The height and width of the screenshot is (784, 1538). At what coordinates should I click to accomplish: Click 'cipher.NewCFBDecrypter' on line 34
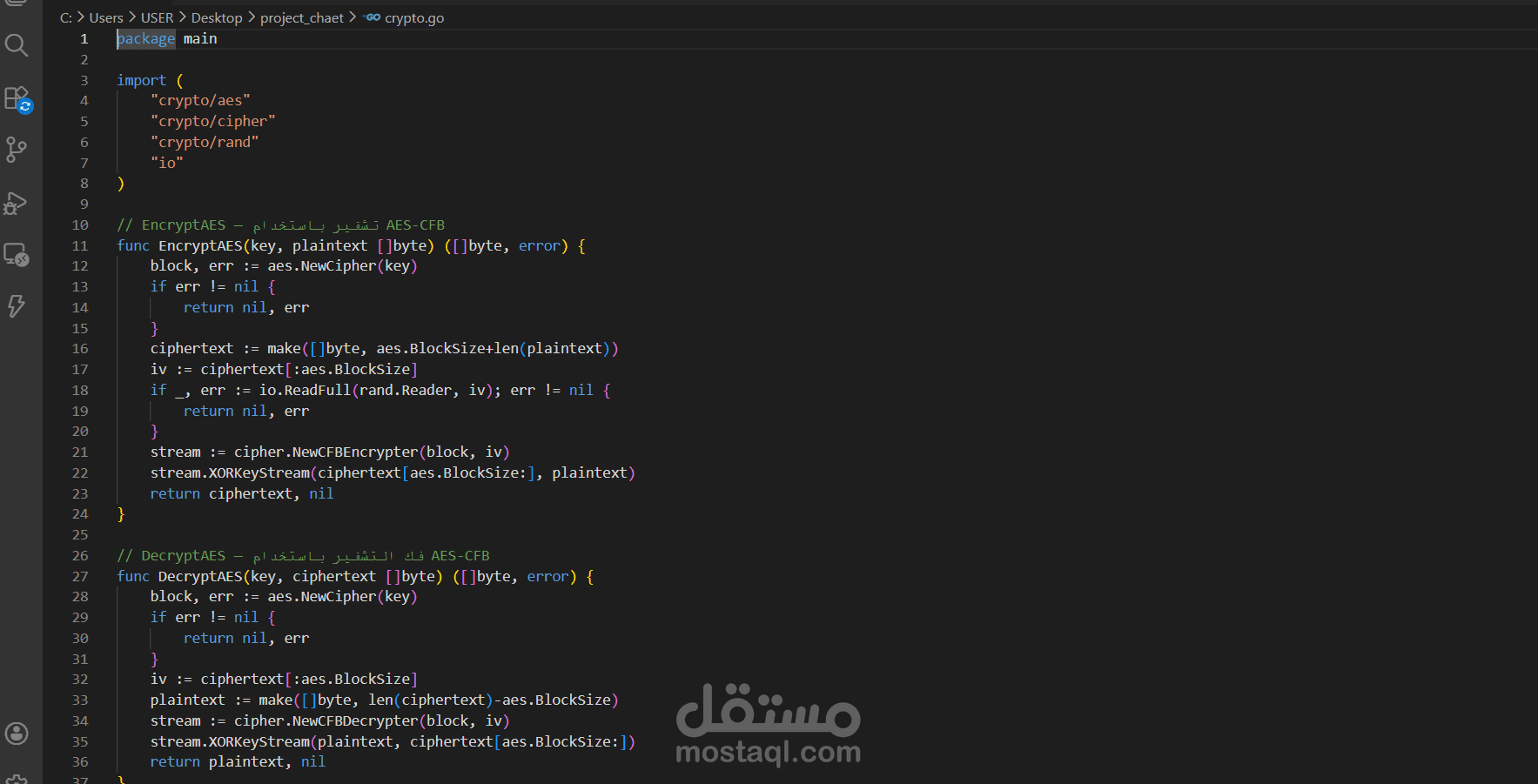326,720
